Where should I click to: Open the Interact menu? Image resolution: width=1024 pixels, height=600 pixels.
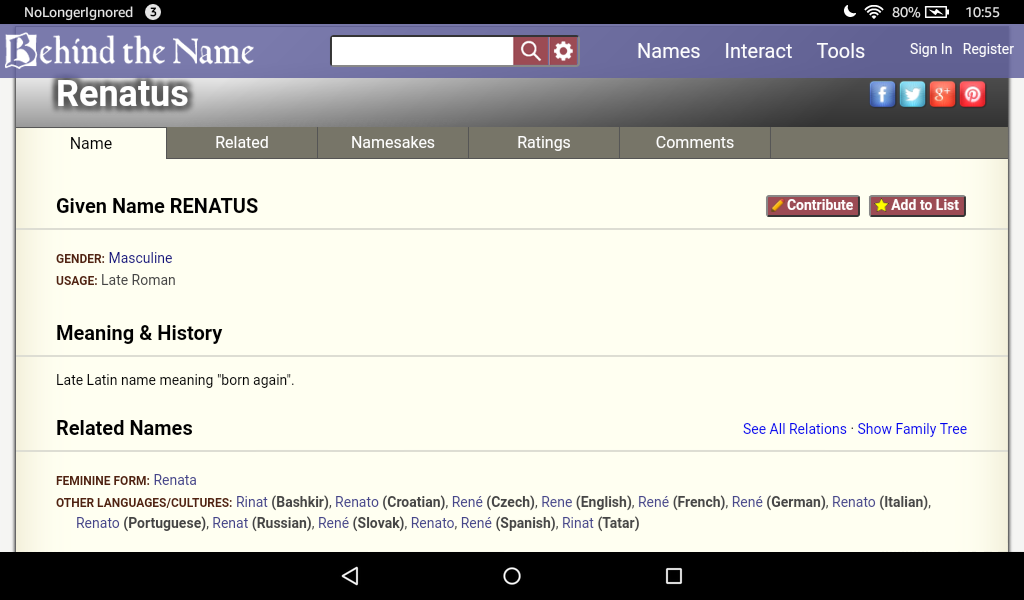[758, 51]
